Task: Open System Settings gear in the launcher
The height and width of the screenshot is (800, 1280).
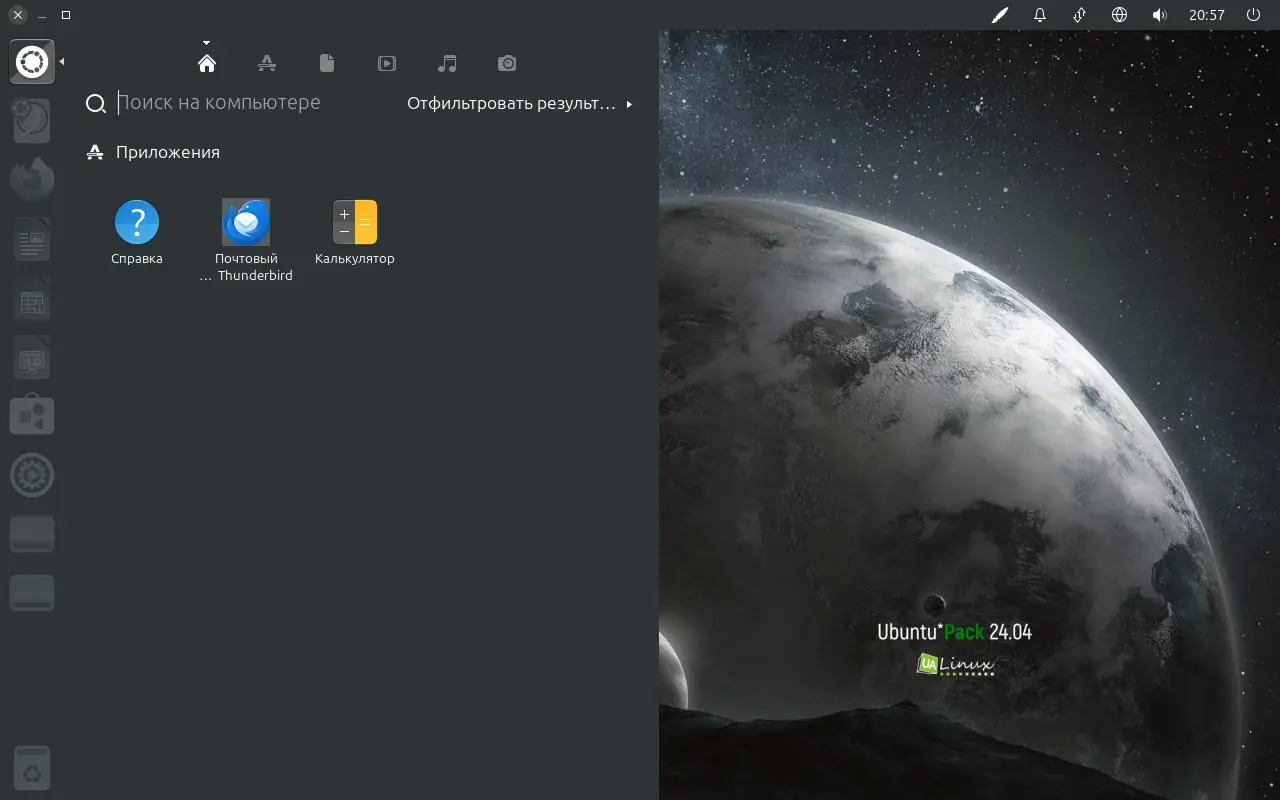Action: click(x=32, y=475)
